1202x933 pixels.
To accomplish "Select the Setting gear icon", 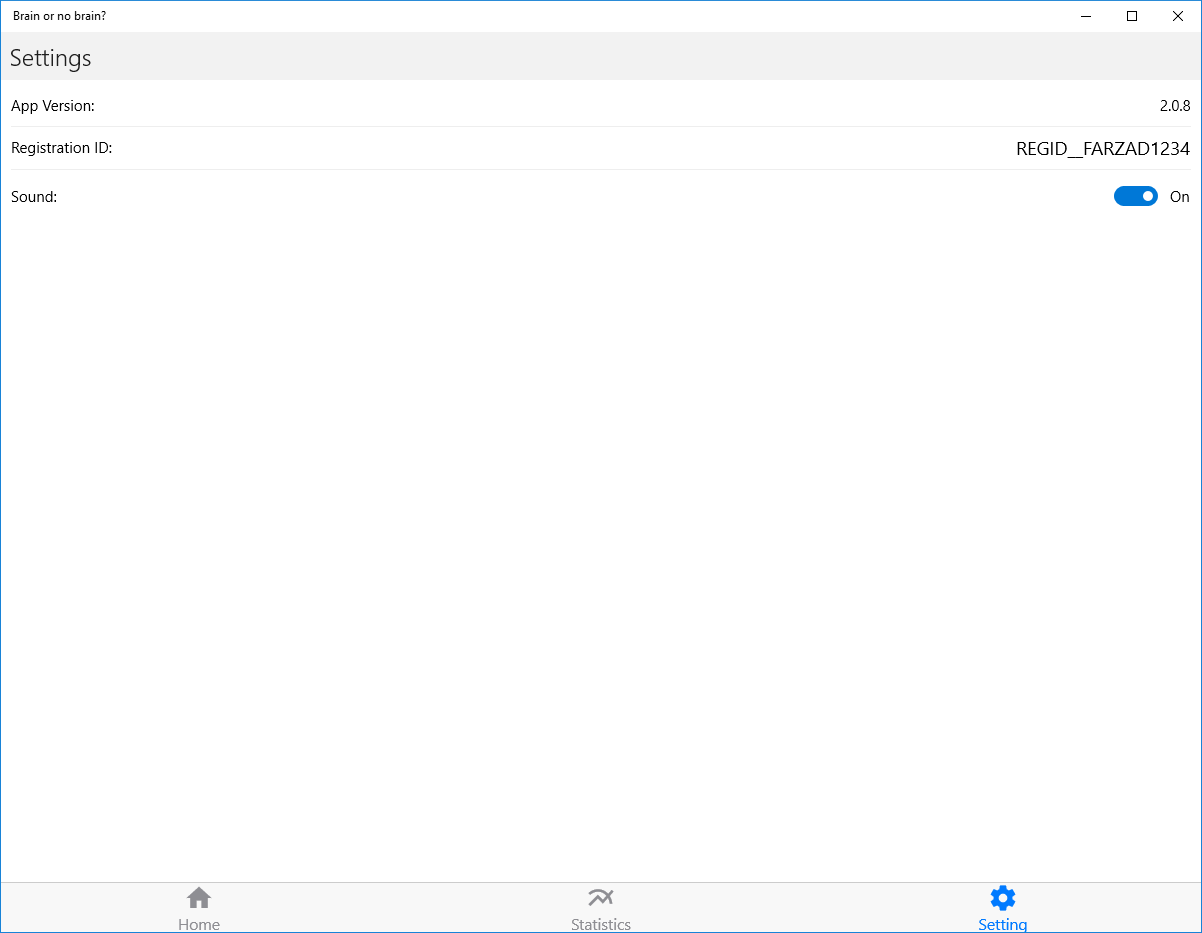I will [x=1002, y=897].
